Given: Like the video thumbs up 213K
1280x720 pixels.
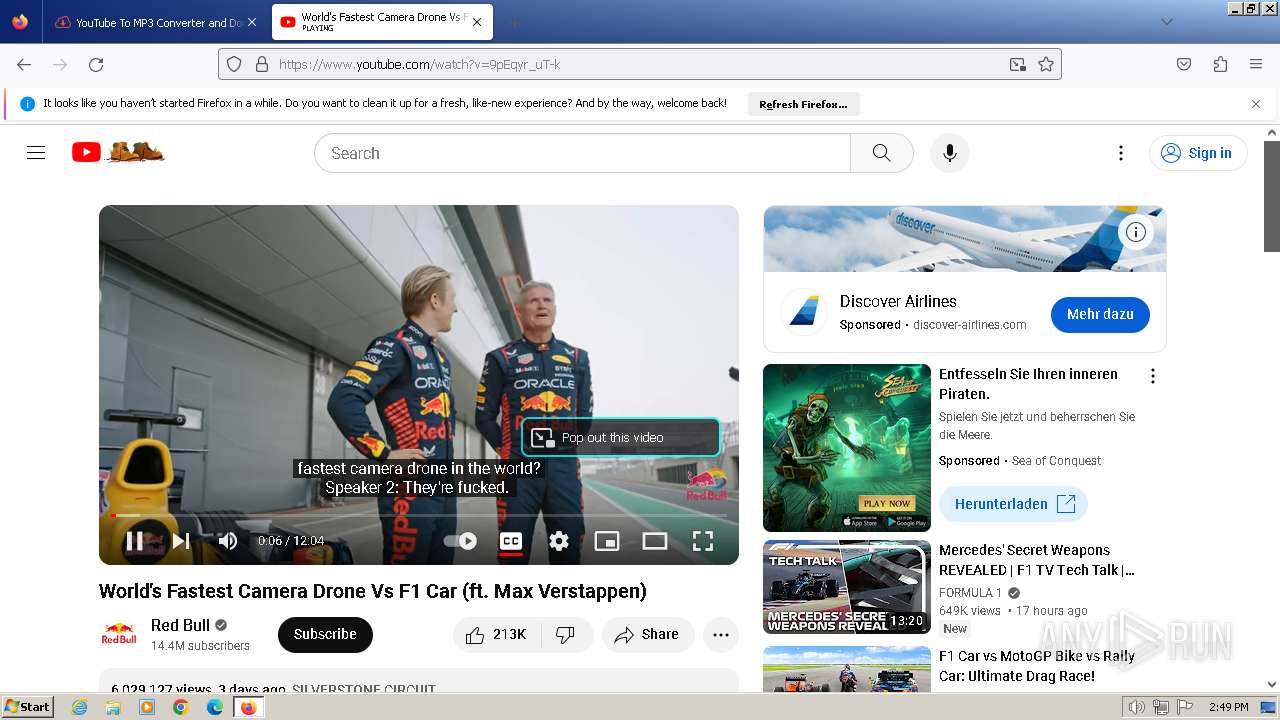Looking at the screenshot, I should [498, 635].
